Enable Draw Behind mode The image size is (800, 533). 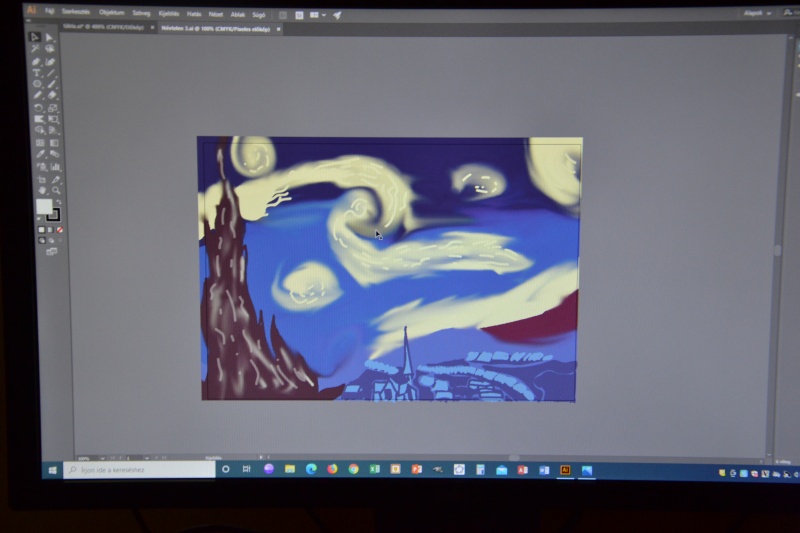pos(51,240)
